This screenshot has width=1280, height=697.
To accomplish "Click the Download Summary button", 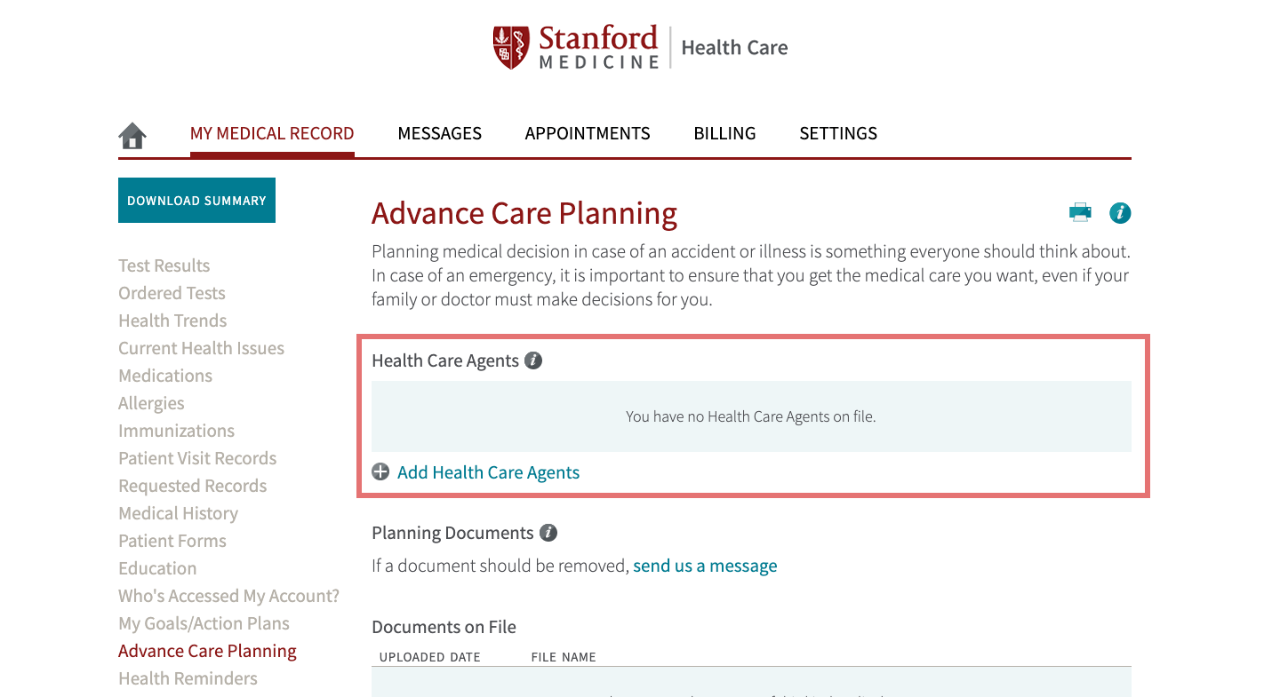I will [x=197, y=200].
